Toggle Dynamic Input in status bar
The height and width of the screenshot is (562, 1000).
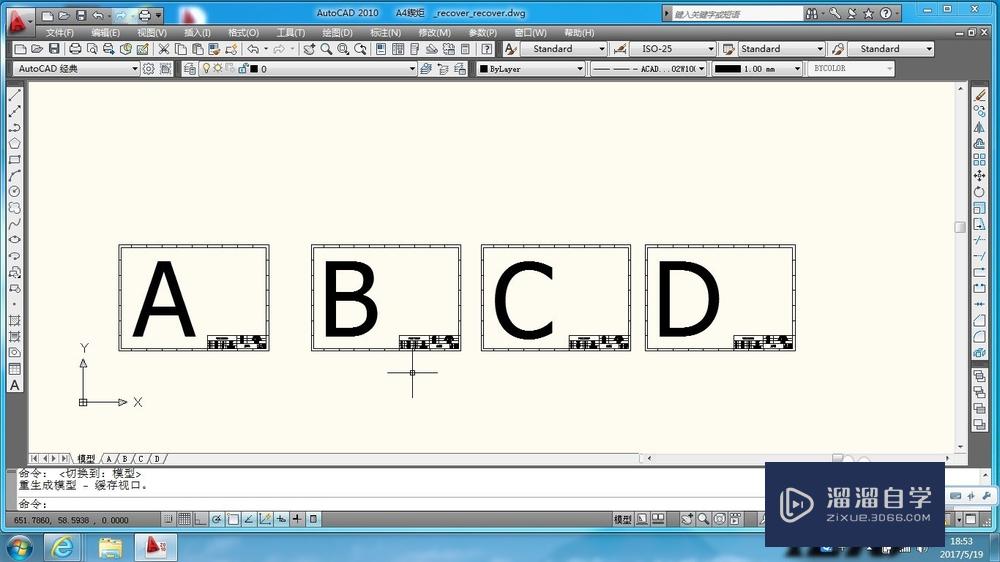point(281,519)
